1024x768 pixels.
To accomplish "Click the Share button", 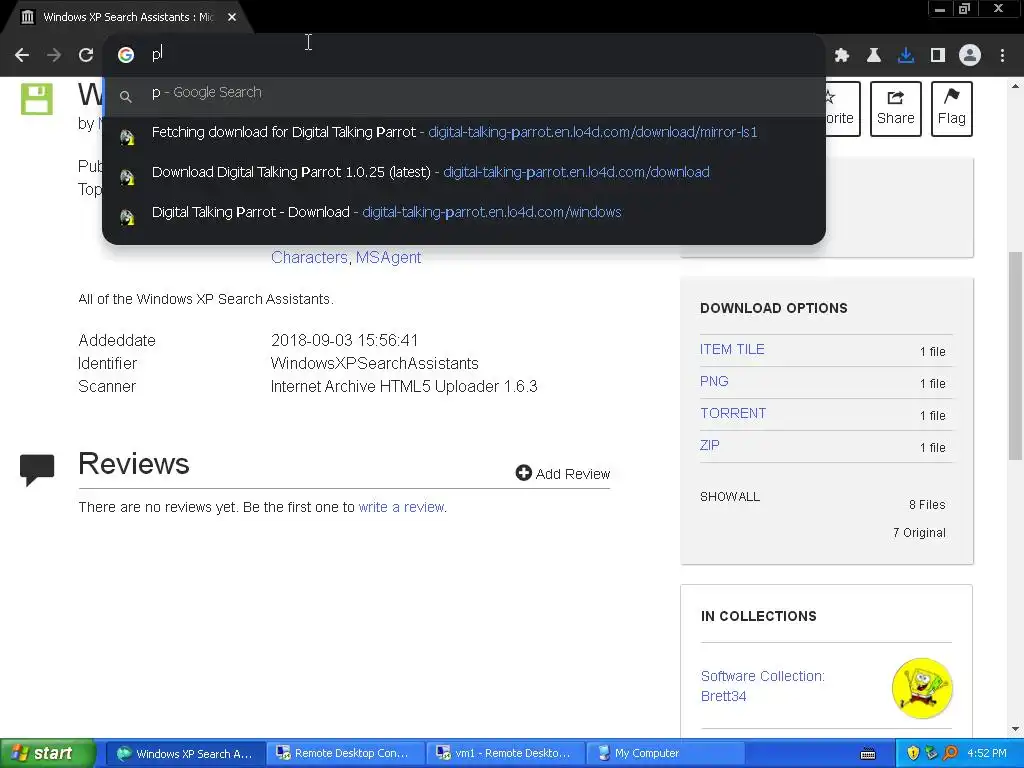I will click(895, 108).
